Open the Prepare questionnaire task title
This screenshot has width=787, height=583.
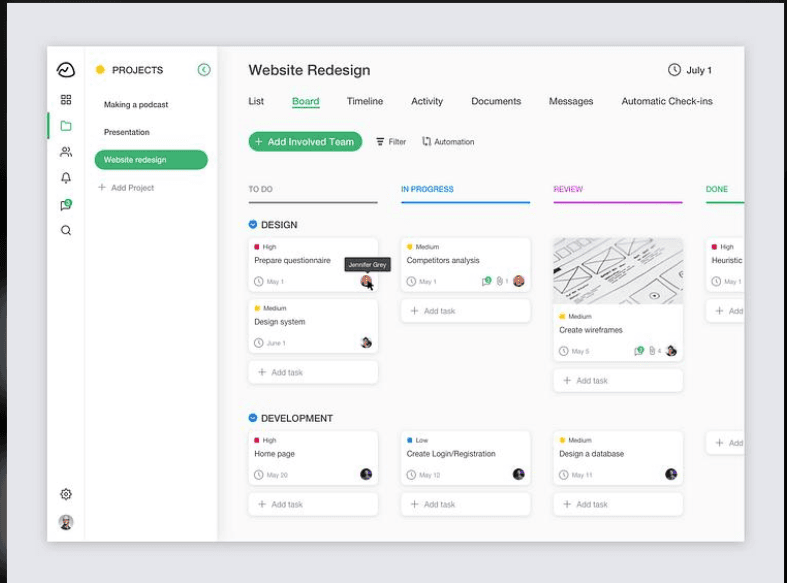293,260
